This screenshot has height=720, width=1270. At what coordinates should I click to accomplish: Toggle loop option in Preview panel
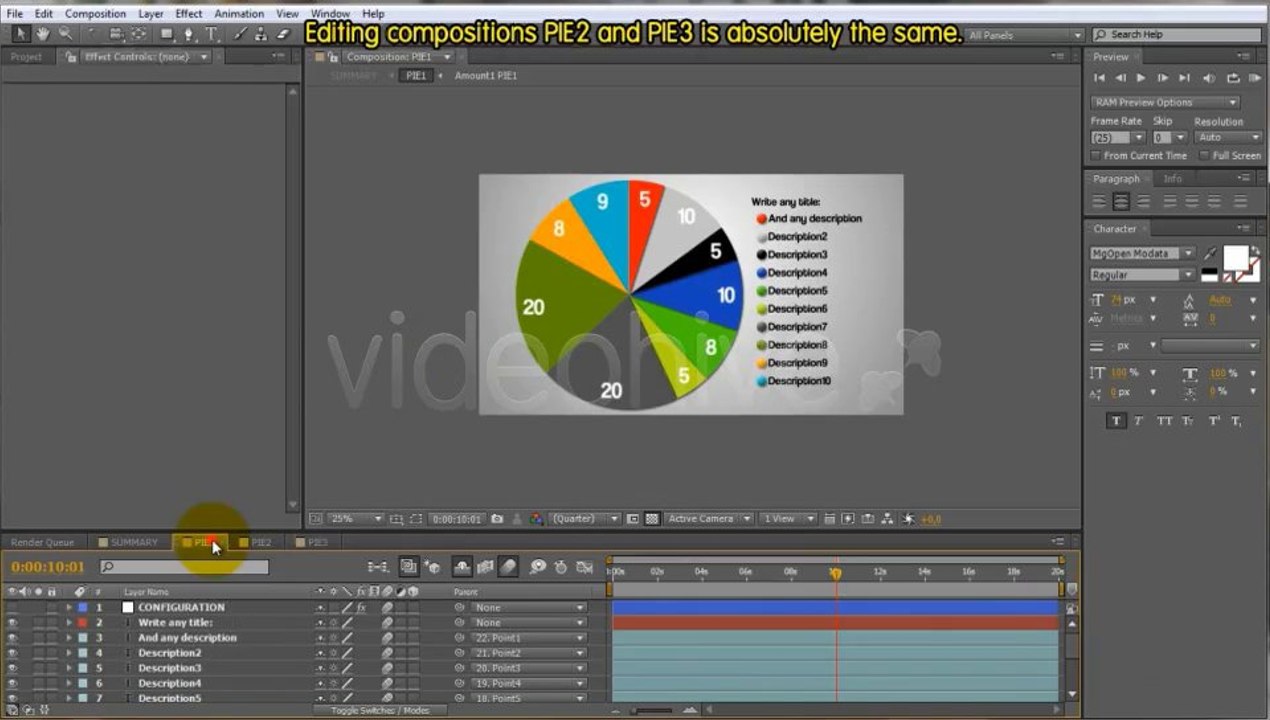click(1233, 78)
